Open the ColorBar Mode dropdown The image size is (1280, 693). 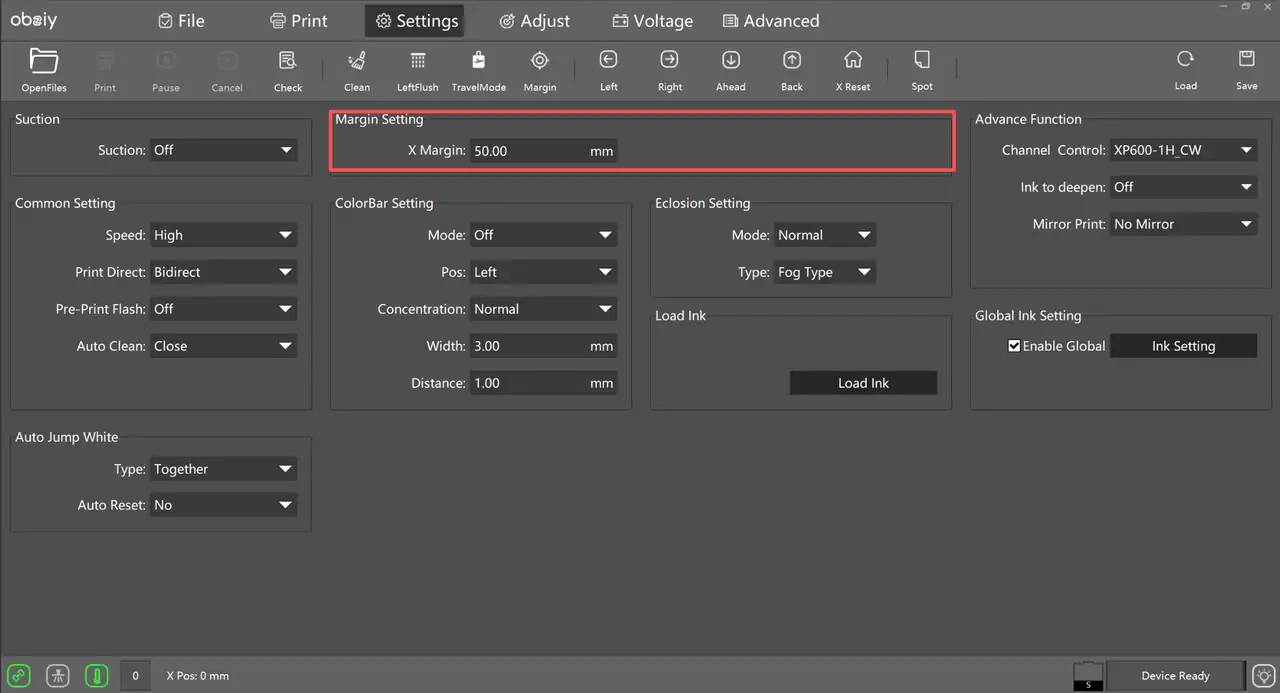543,235
